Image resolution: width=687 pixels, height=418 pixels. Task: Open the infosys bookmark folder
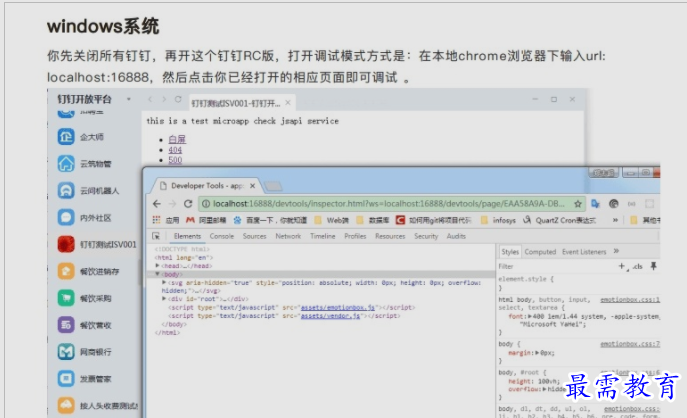(498, 220)
